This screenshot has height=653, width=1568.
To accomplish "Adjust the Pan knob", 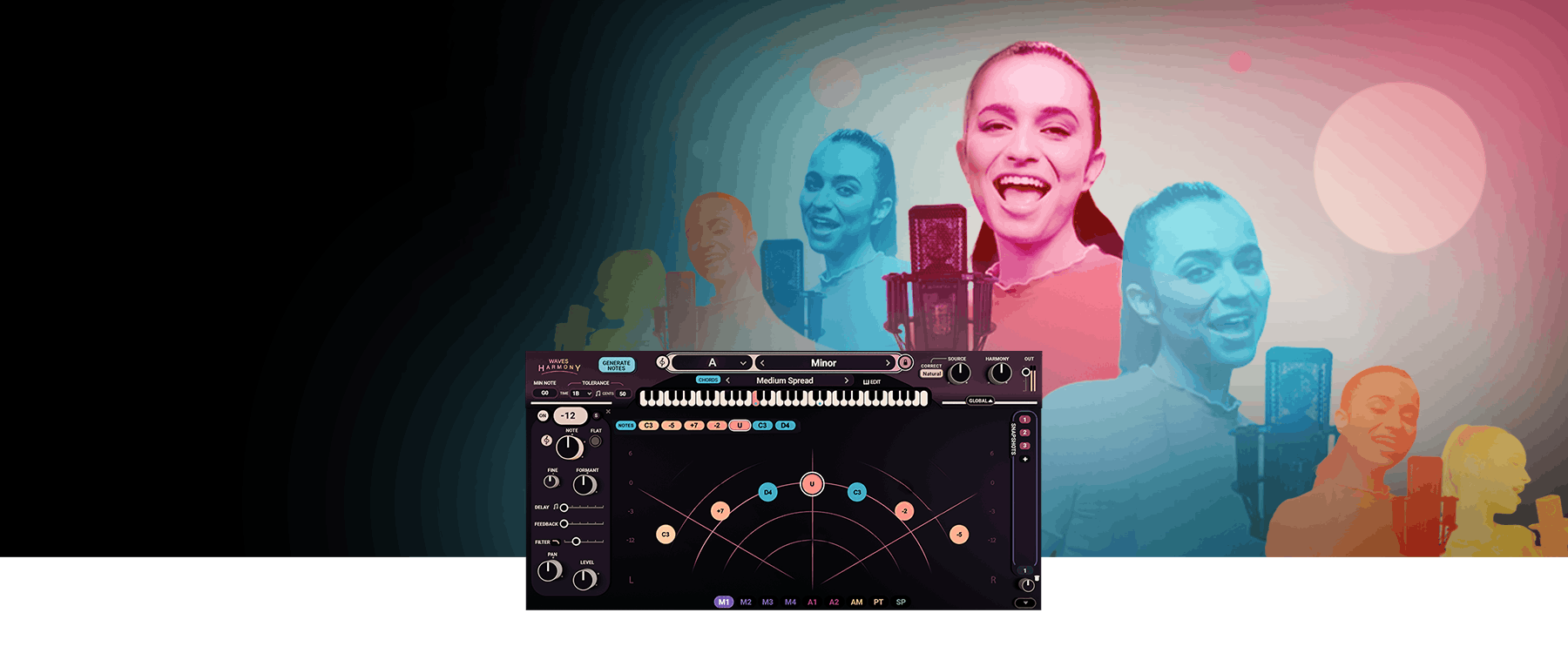I will point(549,571).
